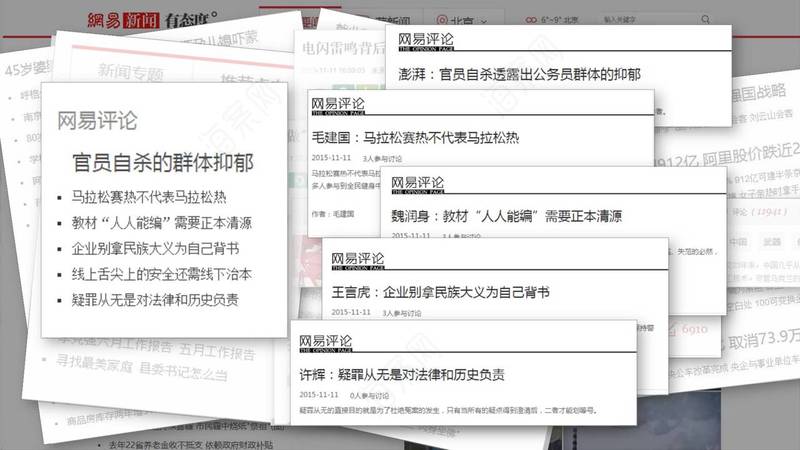Click 网易评论 logo on the 魏润身 card
The height and width of the screenshot is (450, 800).
(x=418, y=185)
